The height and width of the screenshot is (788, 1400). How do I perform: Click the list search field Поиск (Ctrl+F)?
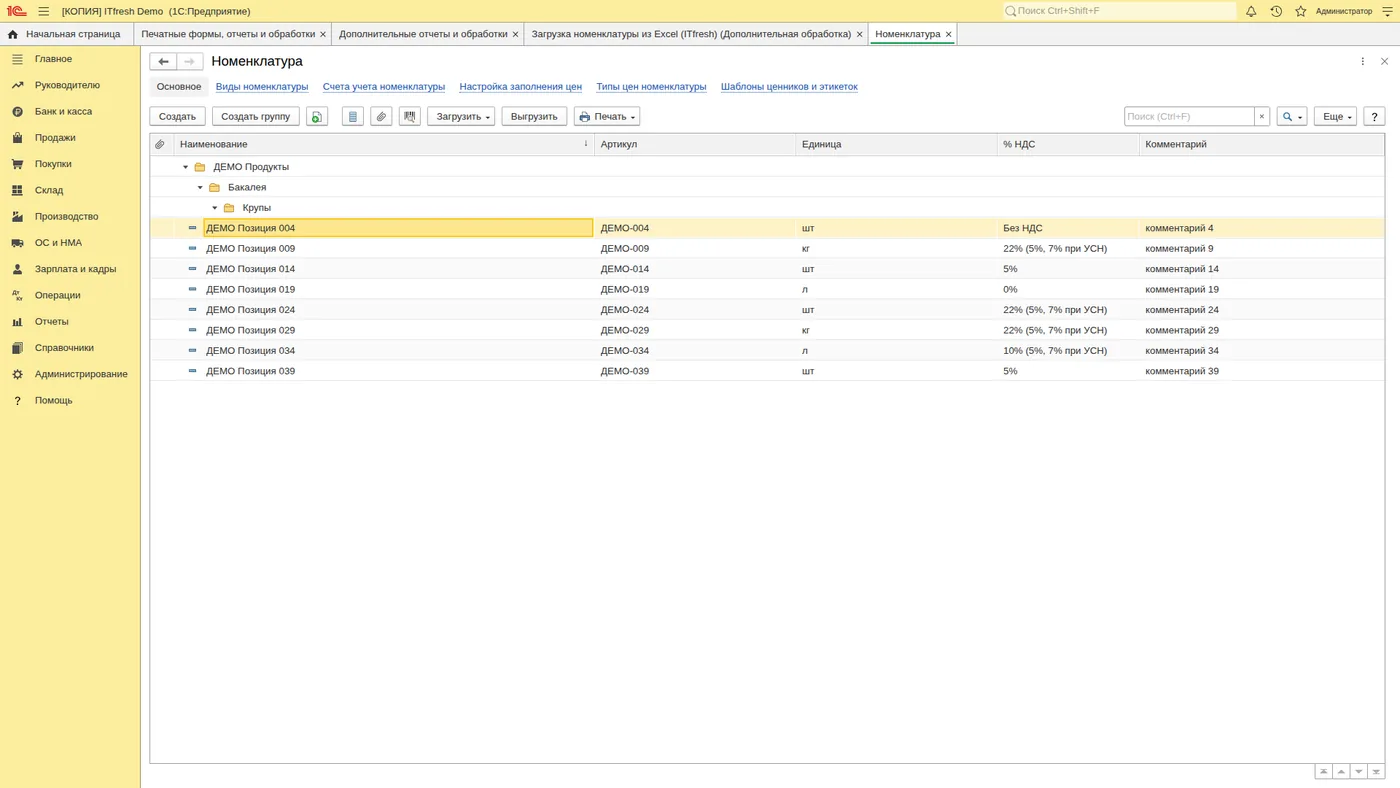point(1189,117)
